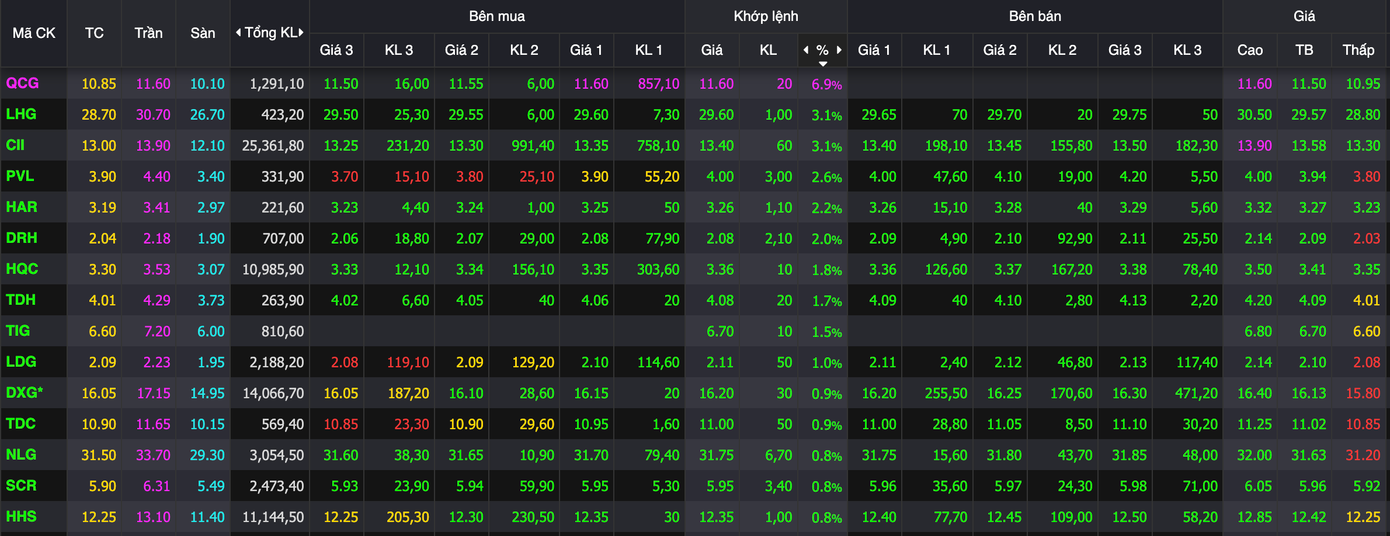1390x536 pixels.
Task: Click left arrow of % column
Action: pyautogui.click(x=806, y=50)
